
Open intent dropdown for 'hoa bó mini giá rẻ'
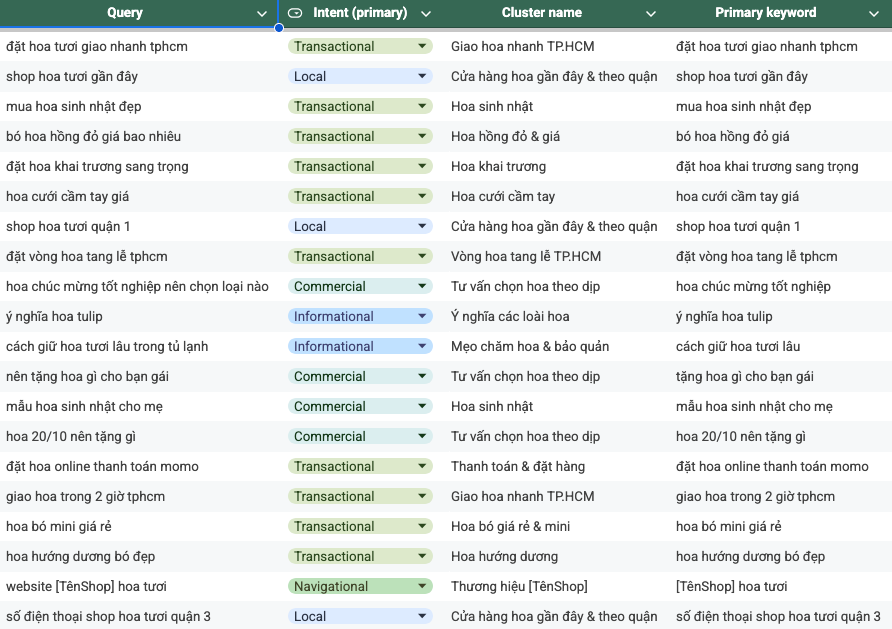coord(422,526)
